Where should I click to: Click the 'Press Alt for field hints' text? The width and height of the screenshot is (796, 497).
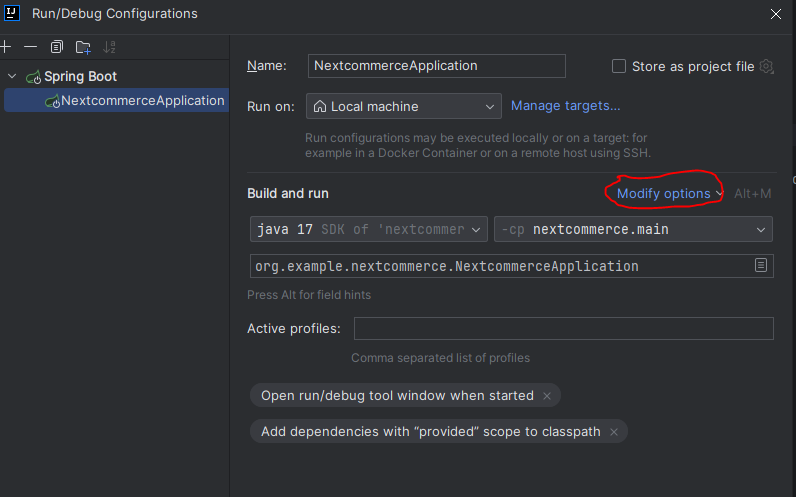[x=309, y=295]
